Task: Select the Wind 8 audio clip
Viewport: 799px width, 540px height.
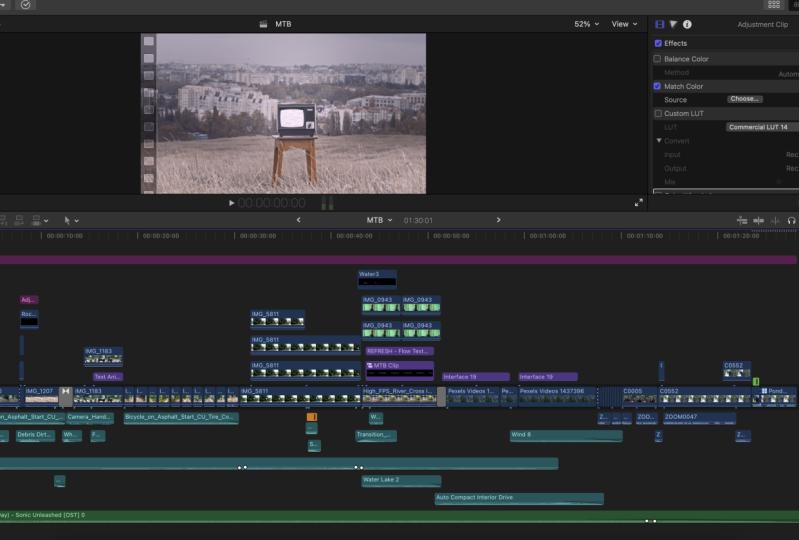Action: coord(566,436)
